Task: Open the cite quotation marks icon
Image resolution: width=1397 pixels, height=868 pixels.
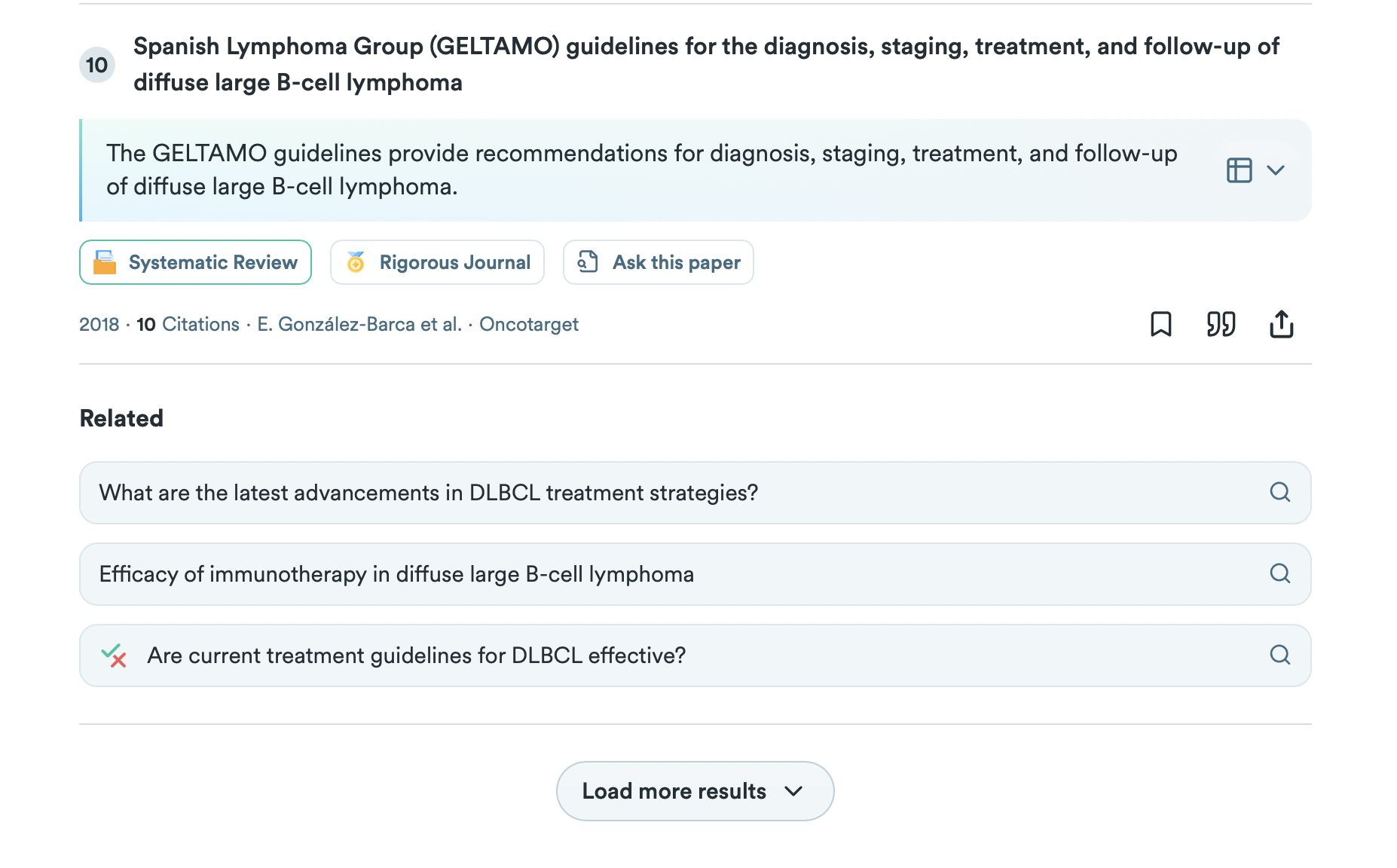Action: pos(1221,325)
